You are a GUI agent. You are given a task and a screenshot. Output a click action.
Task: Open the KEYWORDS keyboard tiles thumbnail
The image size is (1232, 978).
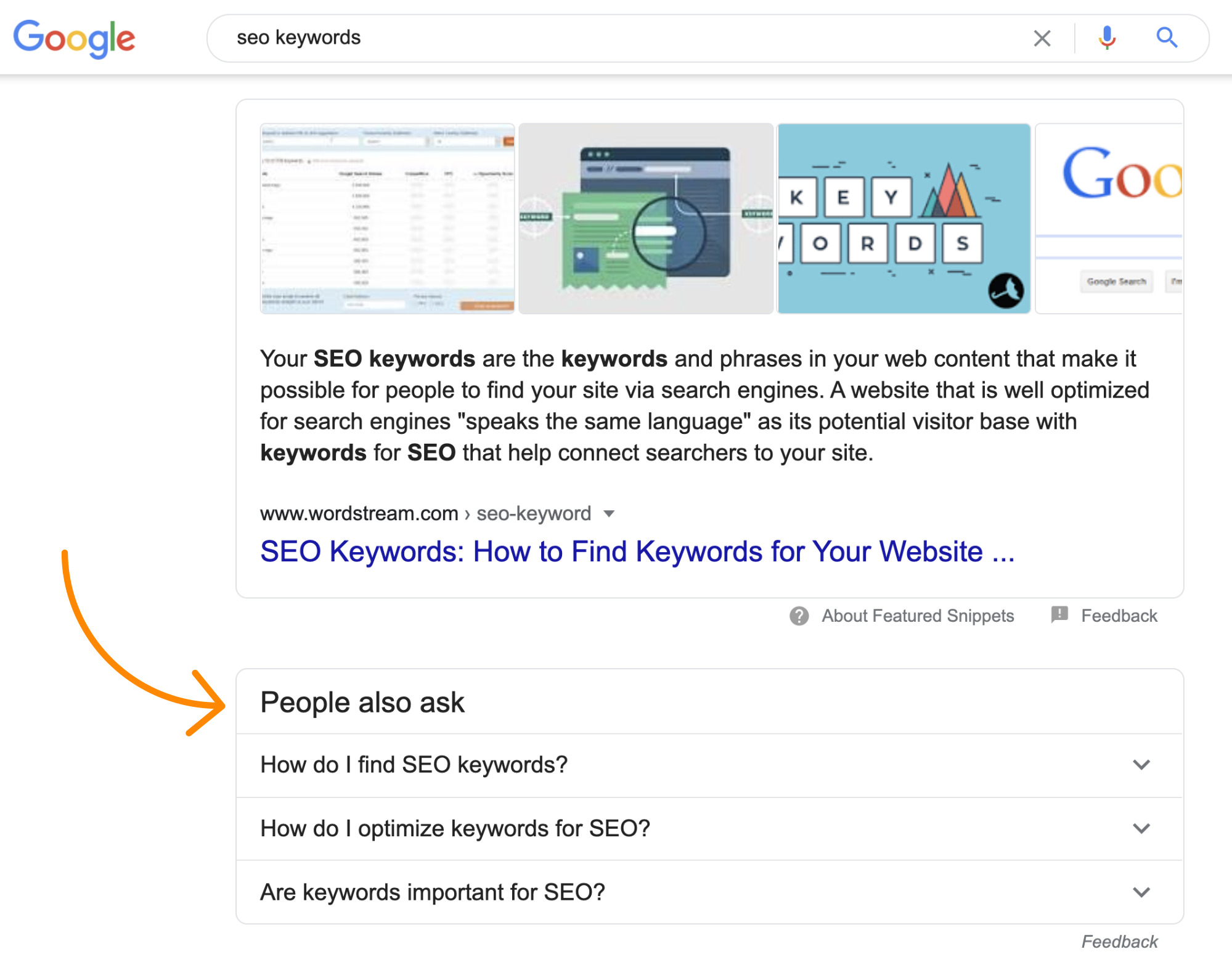coord(904,219)
